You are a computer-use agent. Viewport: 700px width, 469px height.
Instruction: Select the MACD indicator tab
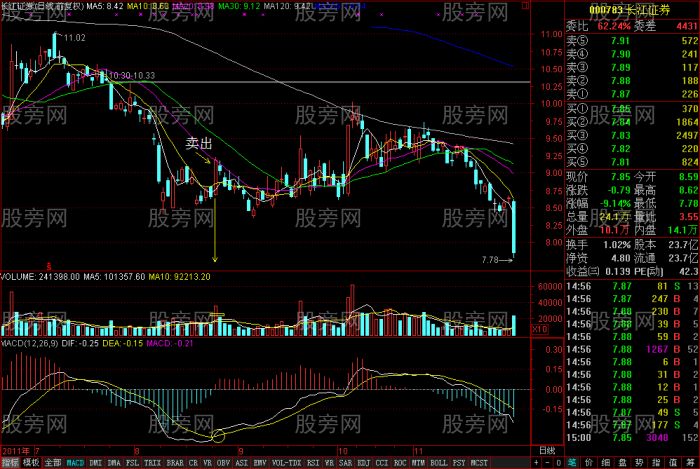point(75,463)
